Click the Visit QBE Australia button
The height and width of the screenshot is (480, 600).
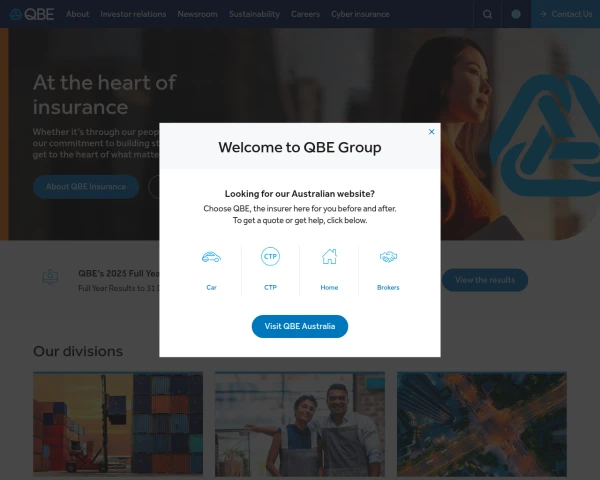click(x=300, y=326)
